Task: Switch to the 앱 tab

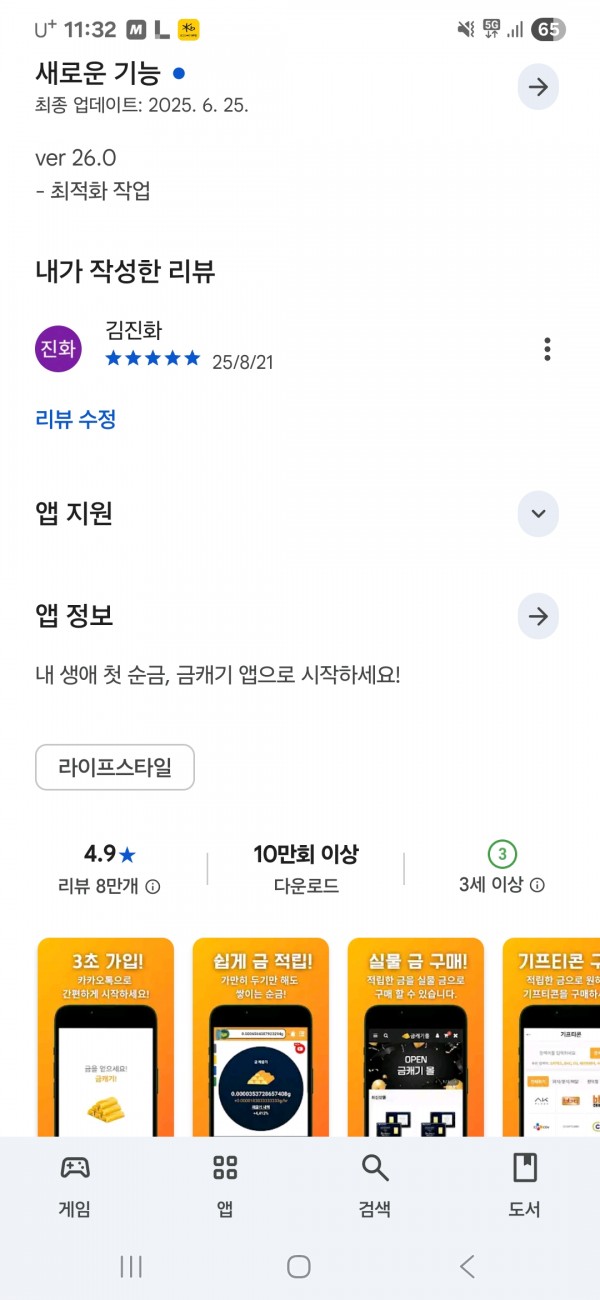Action: point(225,1186)
